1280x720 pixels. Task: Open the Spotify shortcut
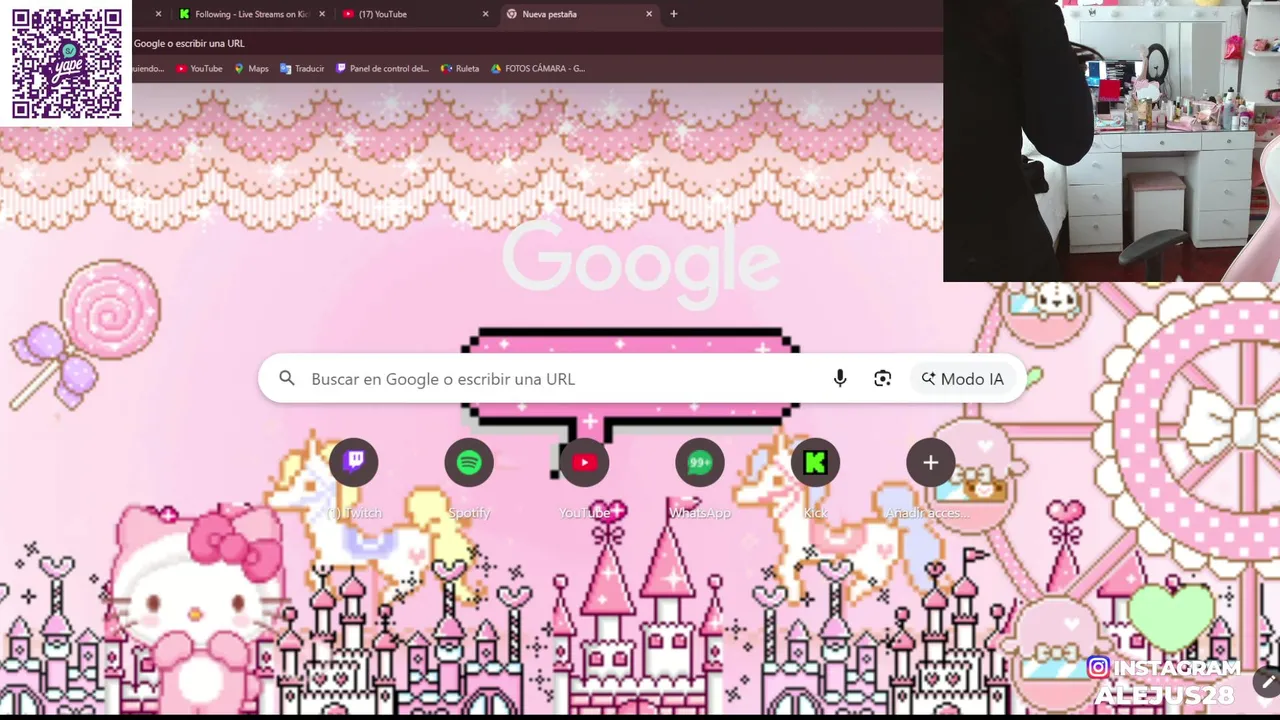tap(469, 463)
